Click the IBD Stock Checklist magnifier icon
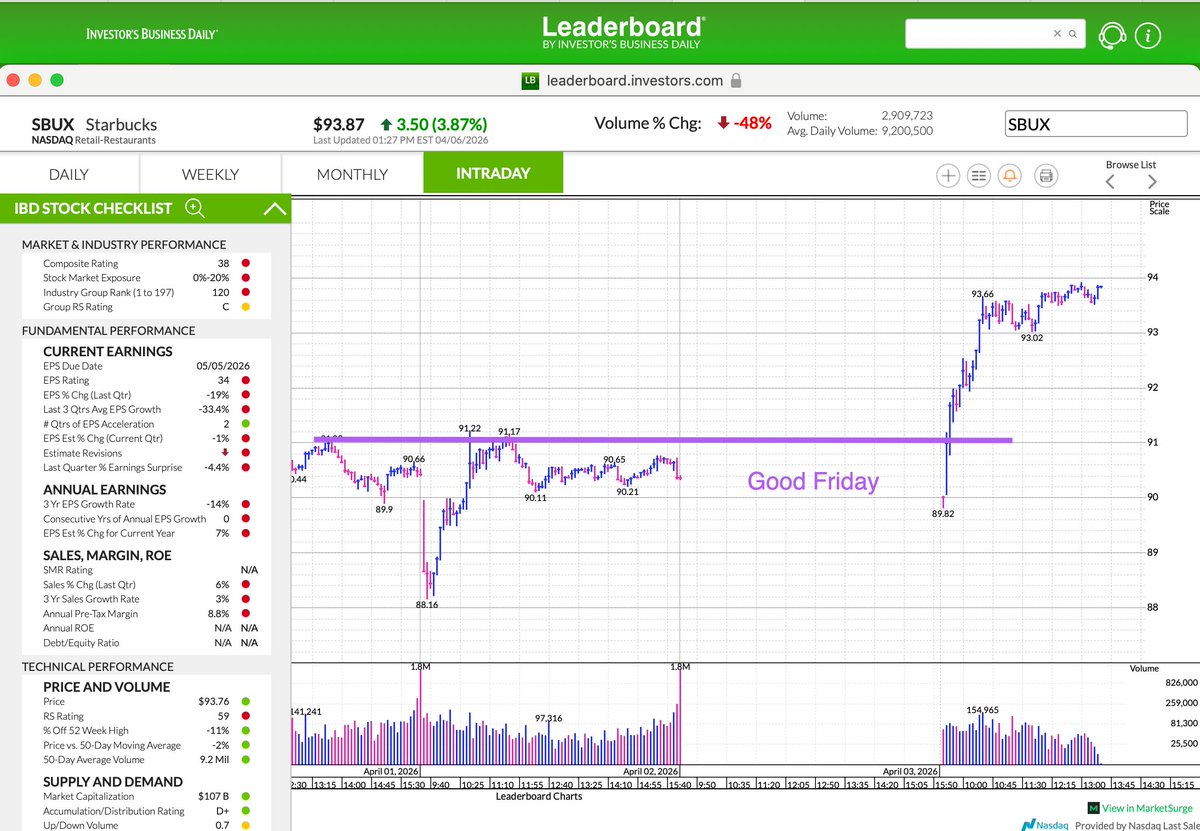 (x=195, y=208)
